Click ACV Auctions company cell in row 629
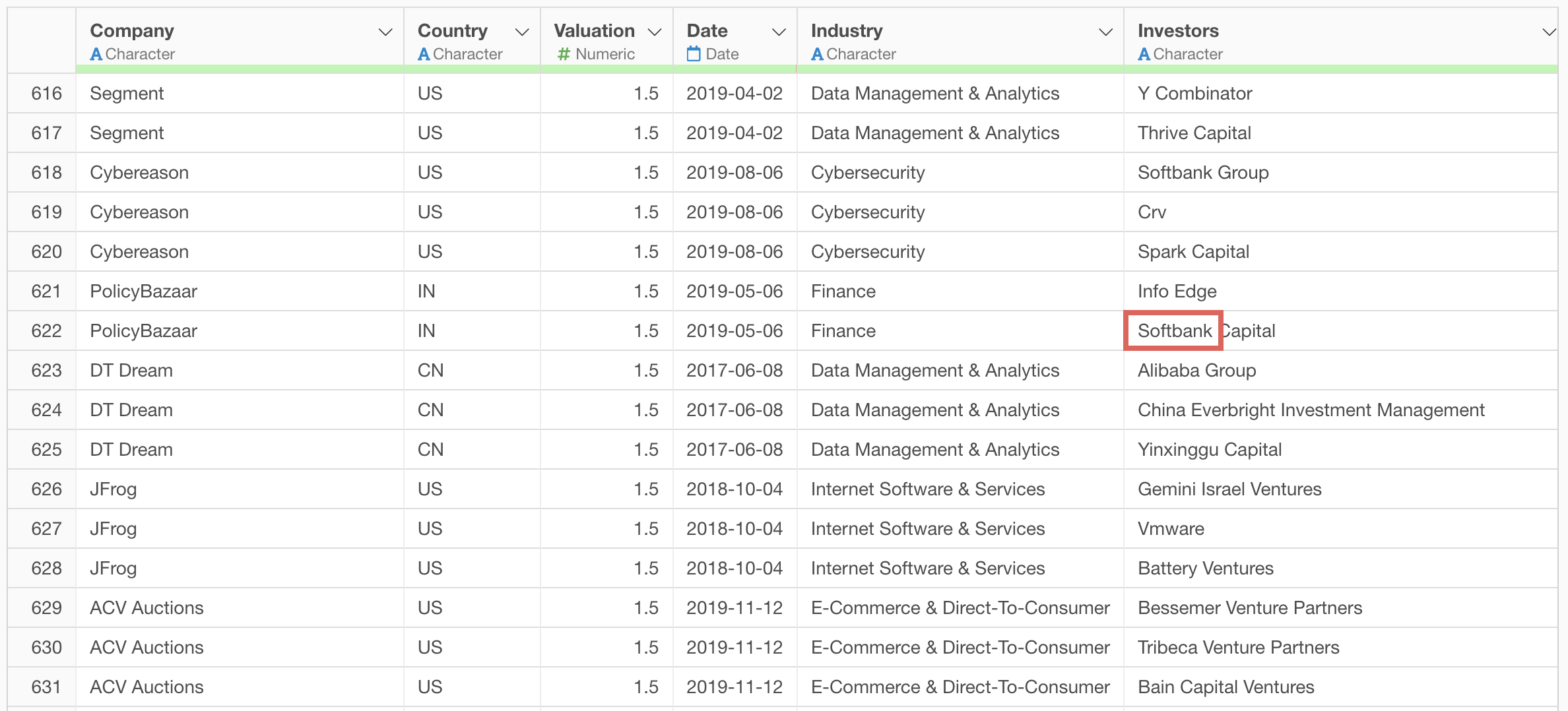This screenshot has height=711, width=1568. coord(240,607)
